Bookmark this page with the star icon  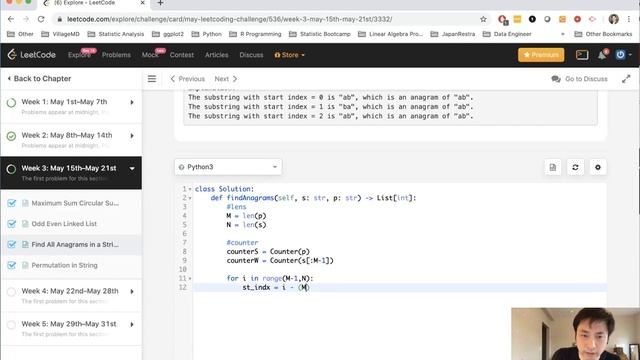[483, 19]
